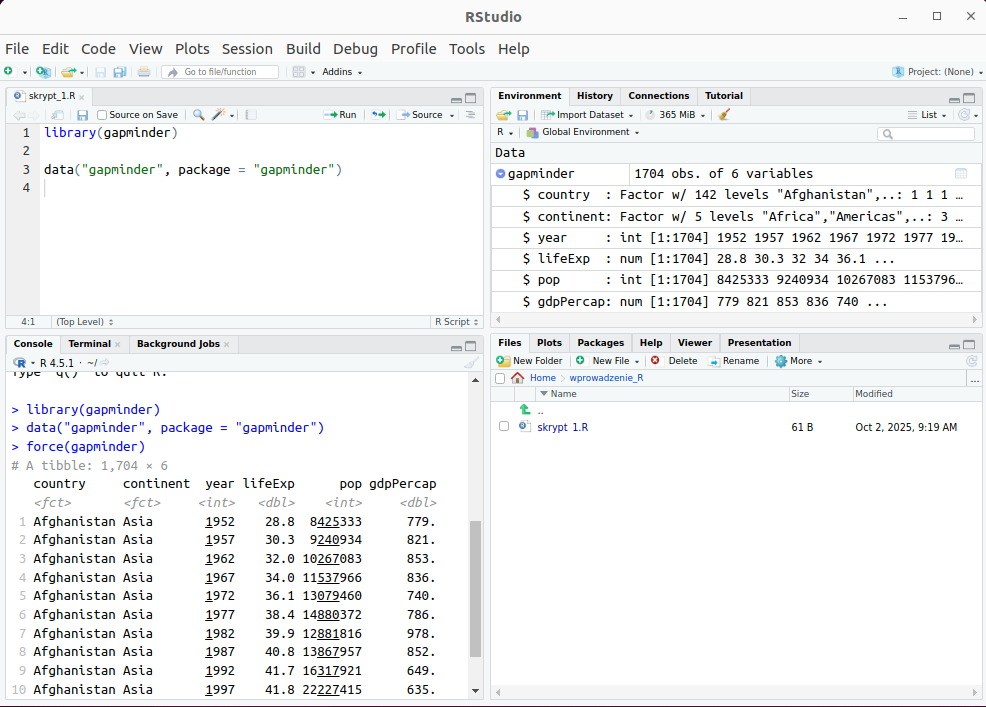
Task: Click the Home directory icon in Files
Action: tap(518, 378)
